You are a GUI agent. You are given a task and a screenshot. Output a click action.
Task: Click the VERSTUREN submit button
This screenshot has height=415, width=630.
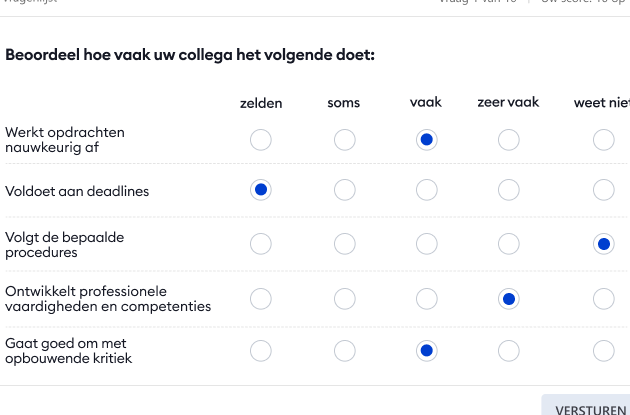(587, 406)
